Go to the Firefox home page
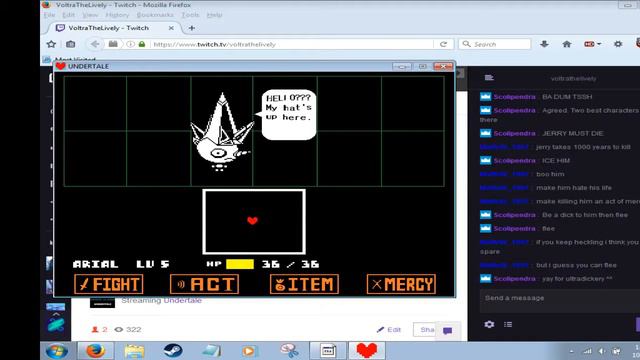 (x=567, y=44)
